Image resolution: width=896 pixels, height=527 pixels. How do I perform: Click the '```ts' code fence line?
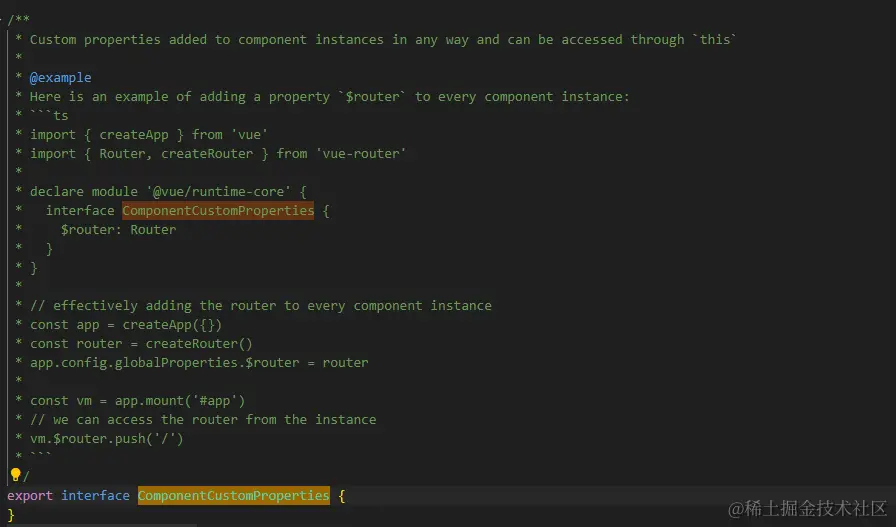tap(49, 115)
